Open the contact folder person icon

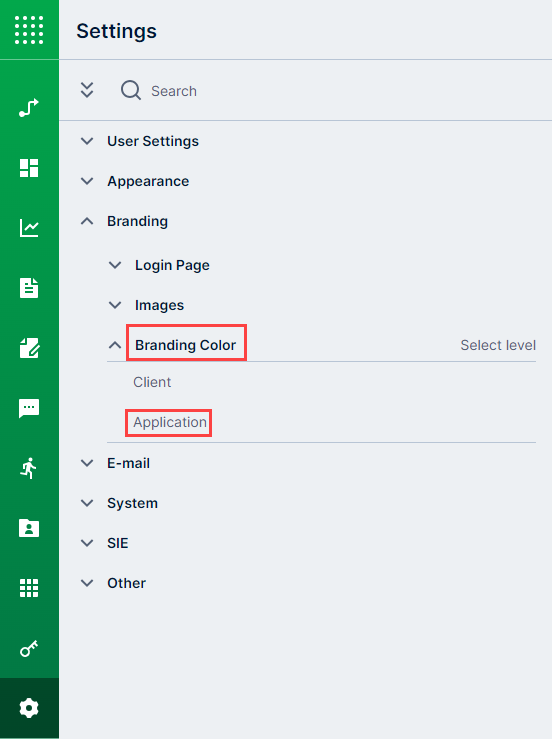click(29, 528)
